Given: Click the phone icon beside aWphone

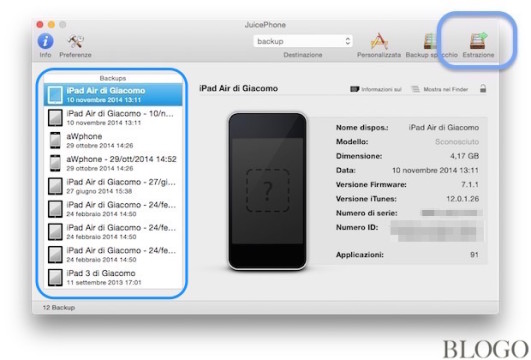Looking at the screenshot, I should click(x=55, y=140).
